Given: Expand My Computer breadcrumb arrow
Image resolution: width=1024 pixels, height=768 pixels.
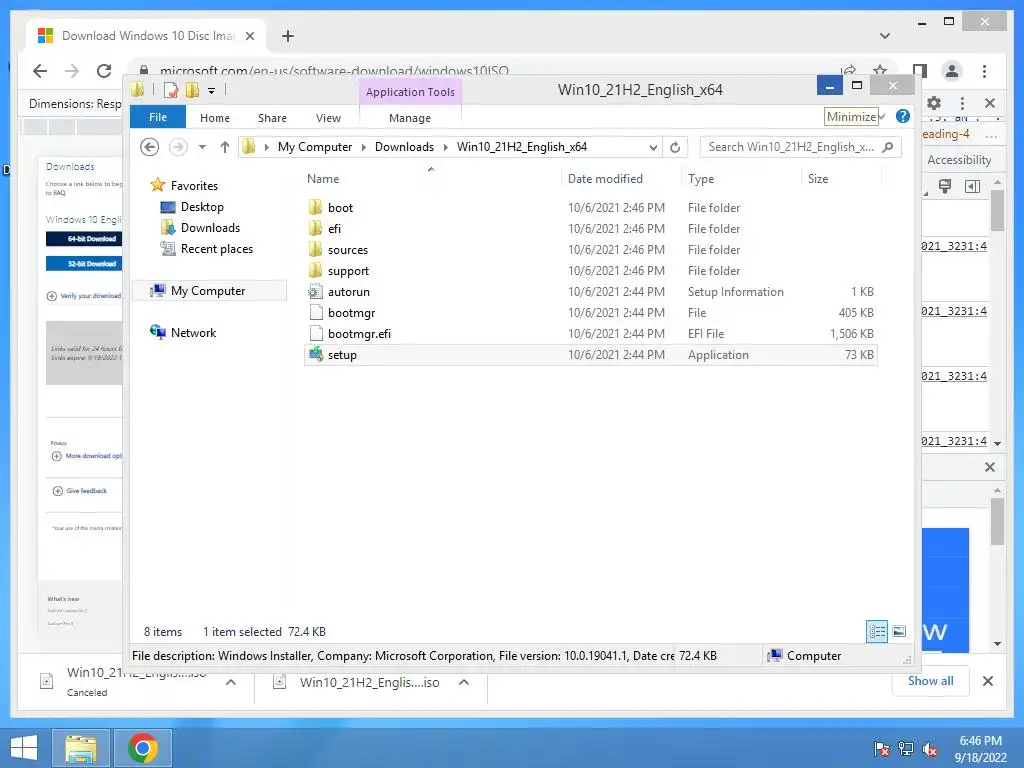Looking at the screenshot, I should (x=364, y=147).
